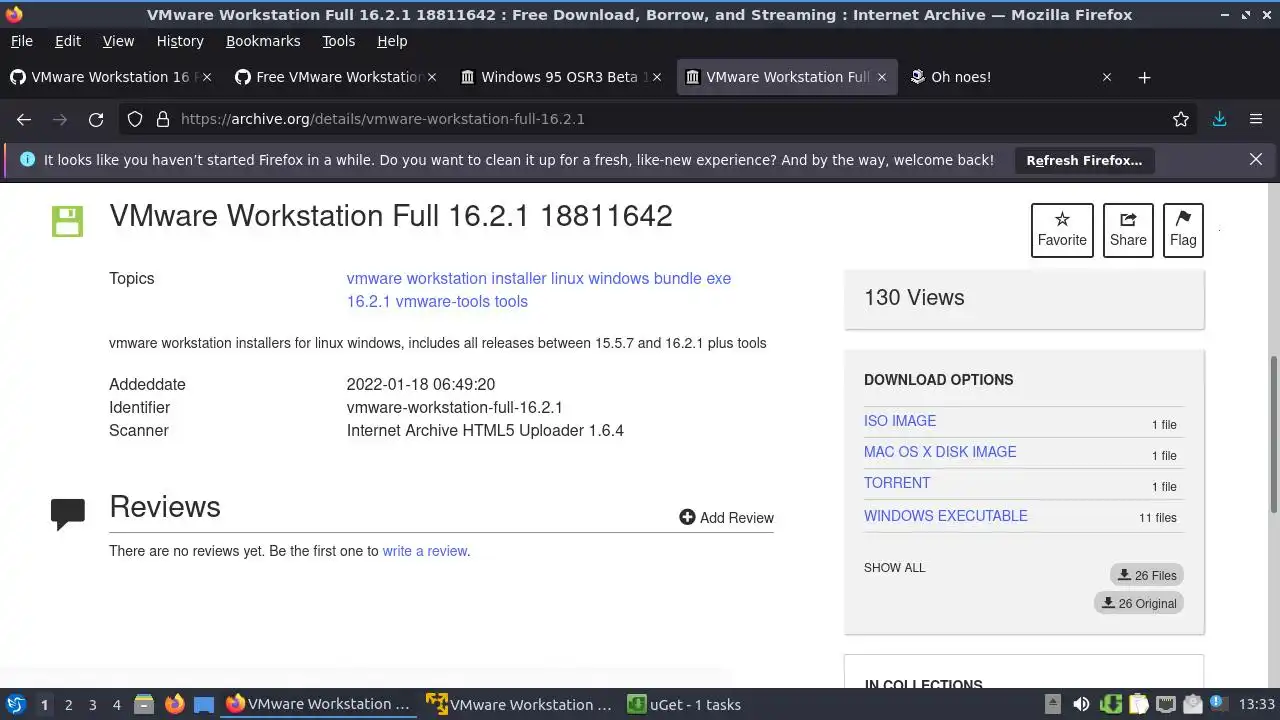Open the Tools menu
This screenshot has width=1280, height=720.
click(338, 41)
